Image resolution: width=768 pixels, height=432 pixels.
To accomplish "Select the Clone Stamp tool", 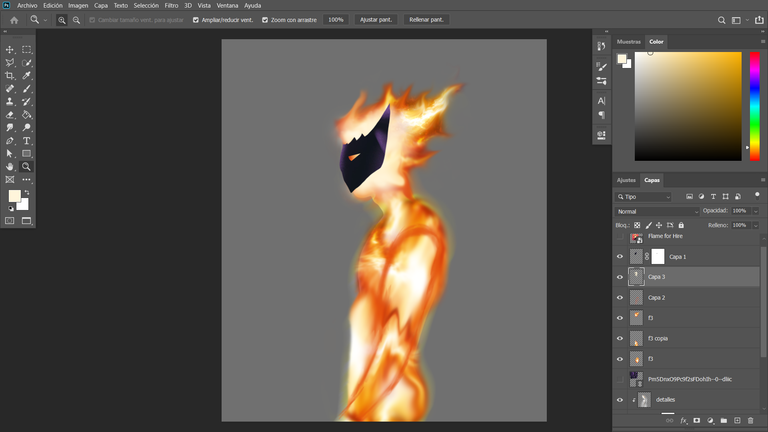I will click(10, 101).
